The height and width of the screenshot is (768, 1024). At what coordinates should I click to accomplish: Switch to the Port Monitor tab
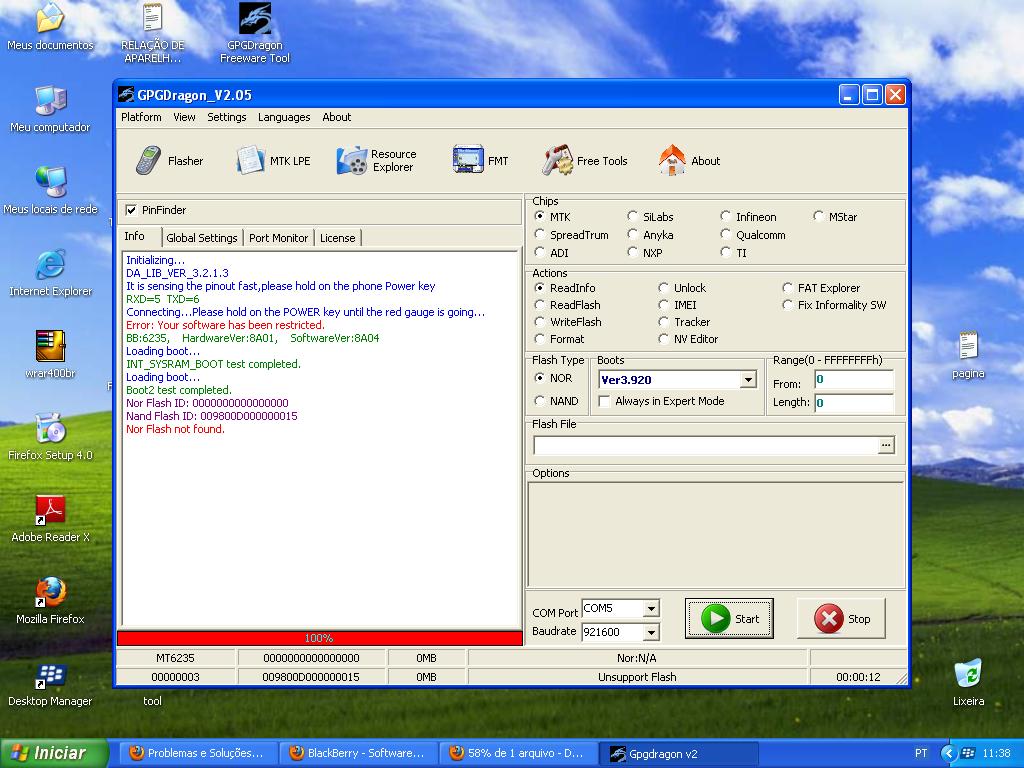click(278, 238)
